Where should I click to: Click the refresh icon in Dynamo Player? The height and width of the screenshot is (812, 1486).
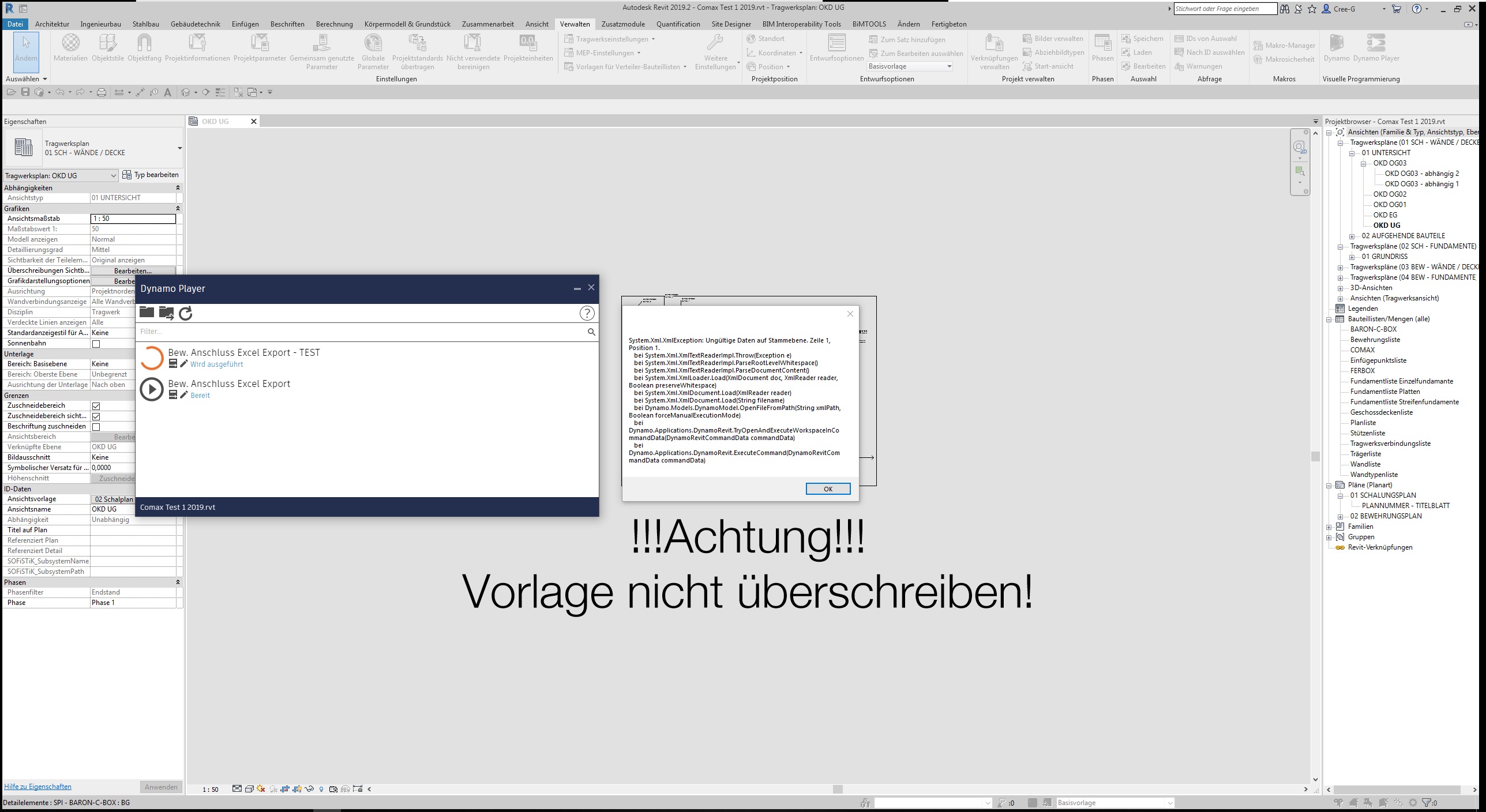tap(185, 313)
